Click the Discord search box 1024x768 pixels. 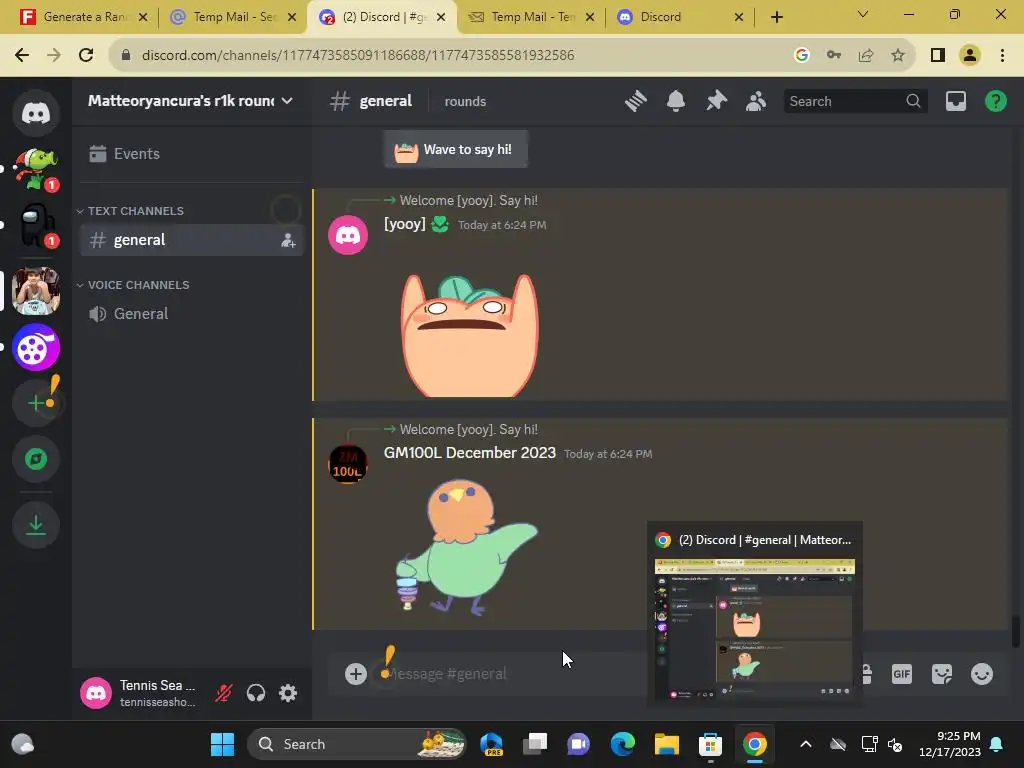point(854,101)
